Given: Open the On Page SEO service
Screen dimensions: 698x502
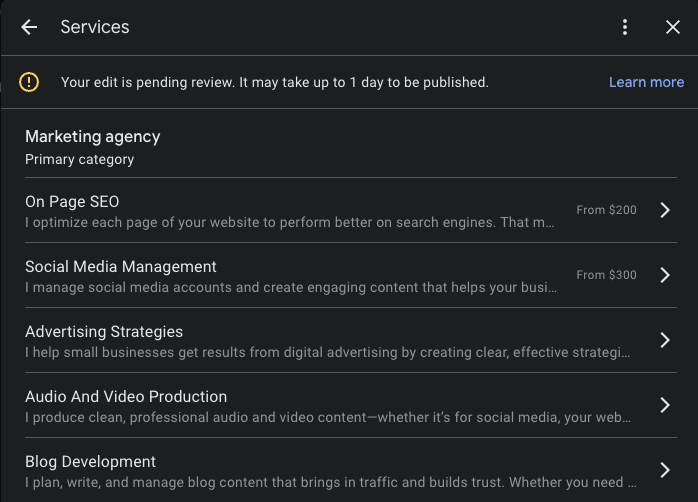Looking at the screenshot, I should (351, 210).
